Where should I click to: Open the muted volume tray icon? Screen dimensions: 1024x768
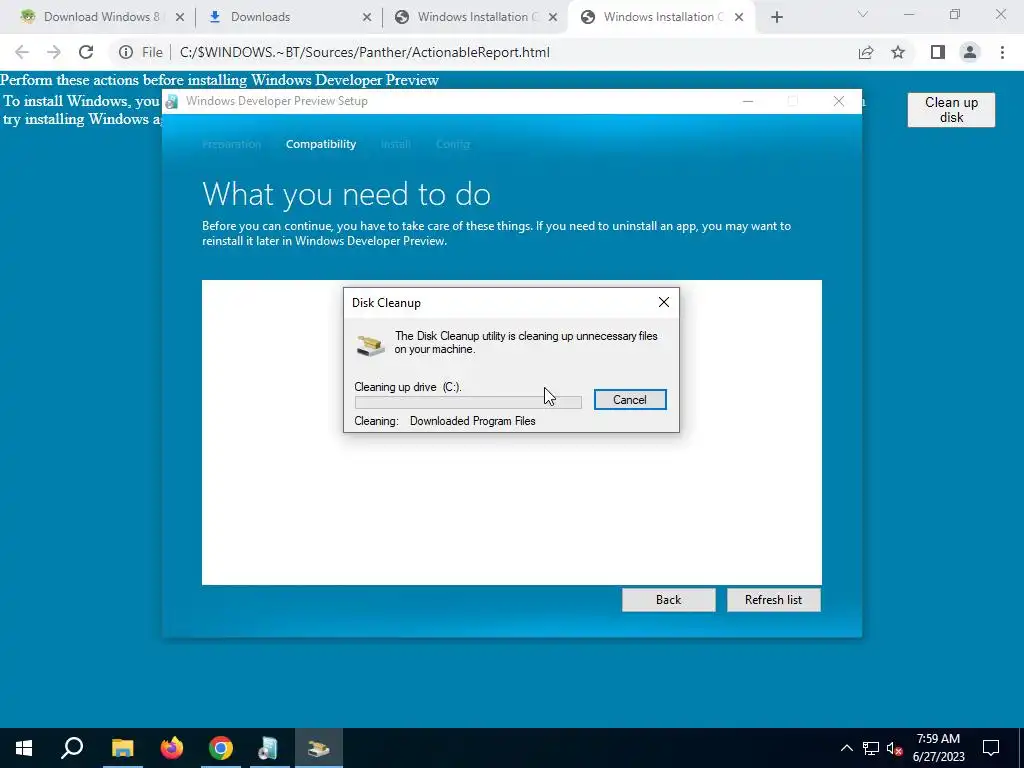894,748
